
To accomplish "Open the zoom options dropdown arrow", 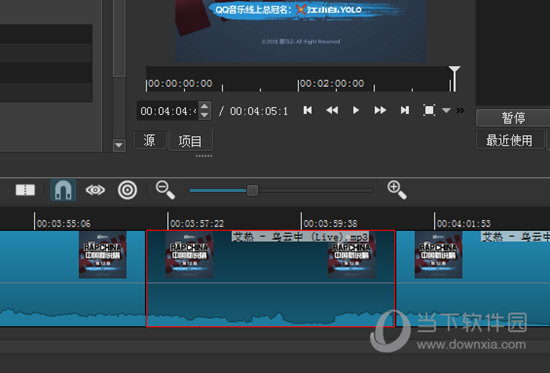I will tap(446, 111).
